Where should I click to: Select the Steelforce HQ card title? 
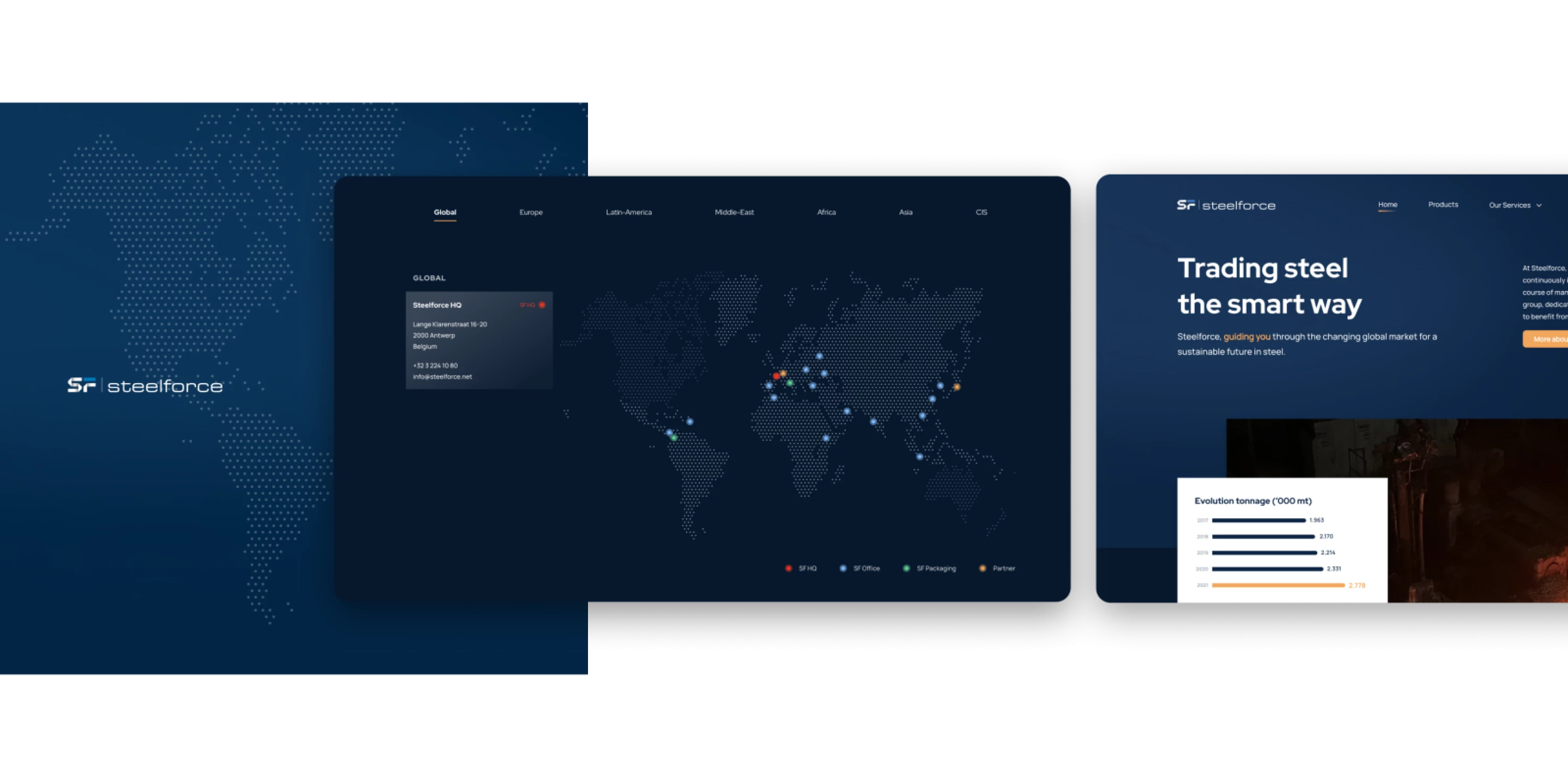point(437,305)
